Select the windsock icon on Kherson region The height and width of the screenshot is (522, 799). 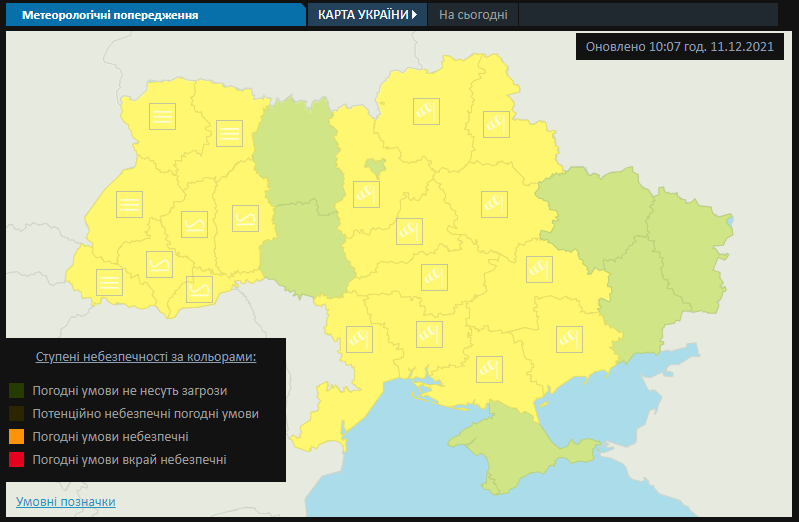(x=489, y=369)
